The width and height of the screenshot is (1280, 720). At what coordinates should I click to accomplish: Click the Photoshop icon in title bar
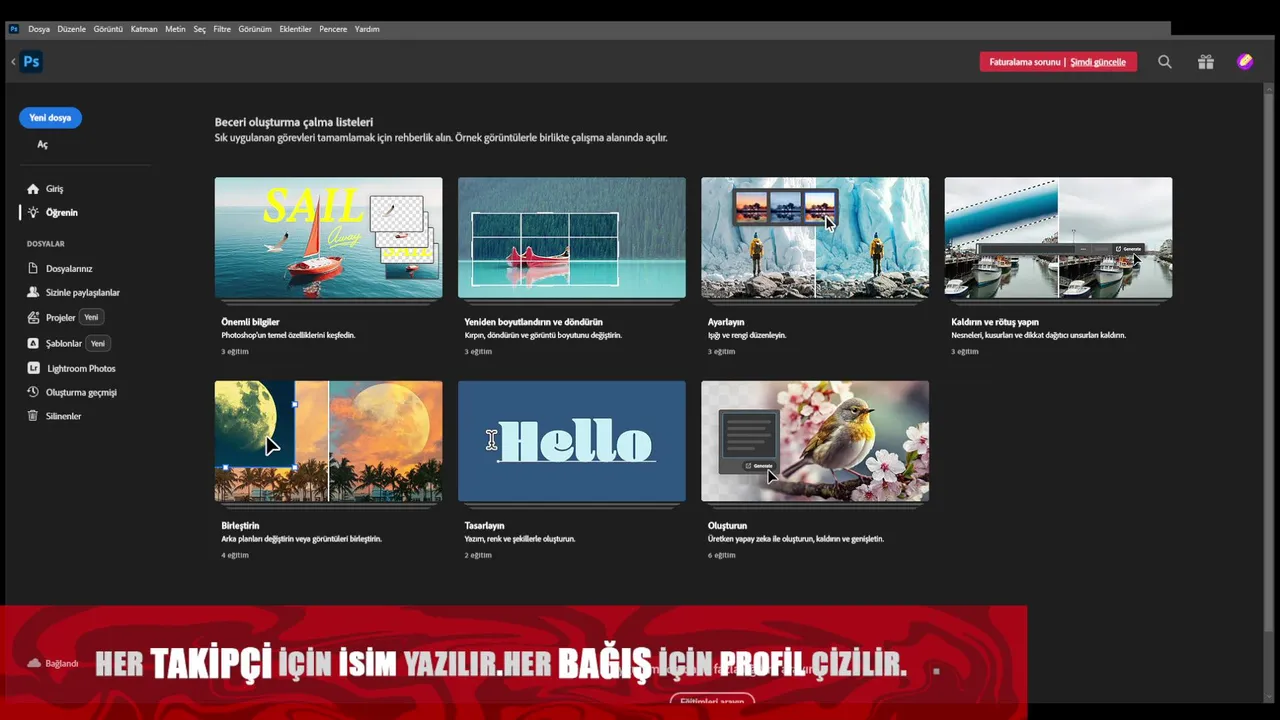pyautogui.click(x=14, y=29)
